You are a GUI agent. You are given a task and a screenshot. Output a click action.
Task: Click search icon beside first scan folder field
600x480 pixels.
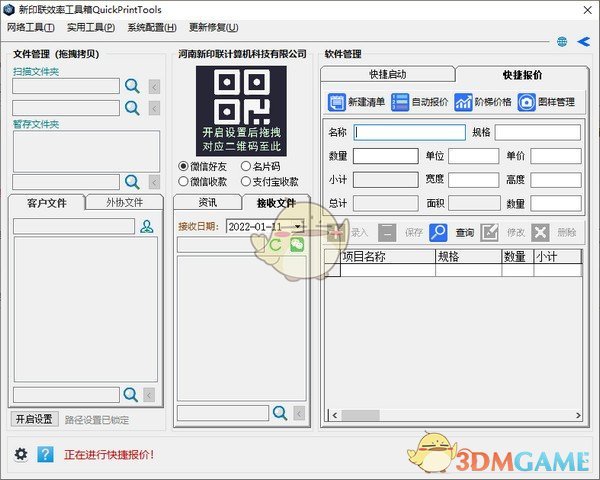[x=132, y=86]
